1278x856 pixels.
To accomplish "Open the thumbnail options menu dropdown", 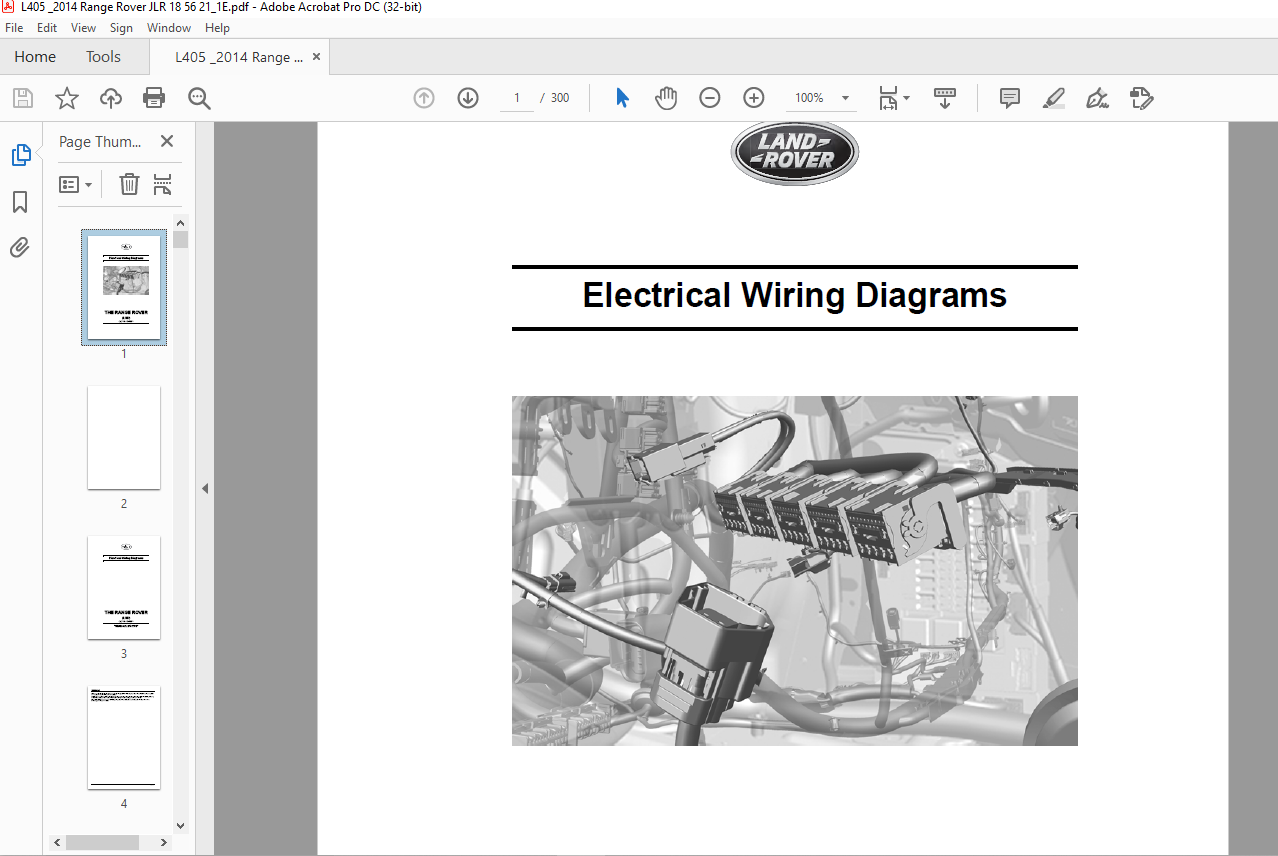I will (76, 184).
